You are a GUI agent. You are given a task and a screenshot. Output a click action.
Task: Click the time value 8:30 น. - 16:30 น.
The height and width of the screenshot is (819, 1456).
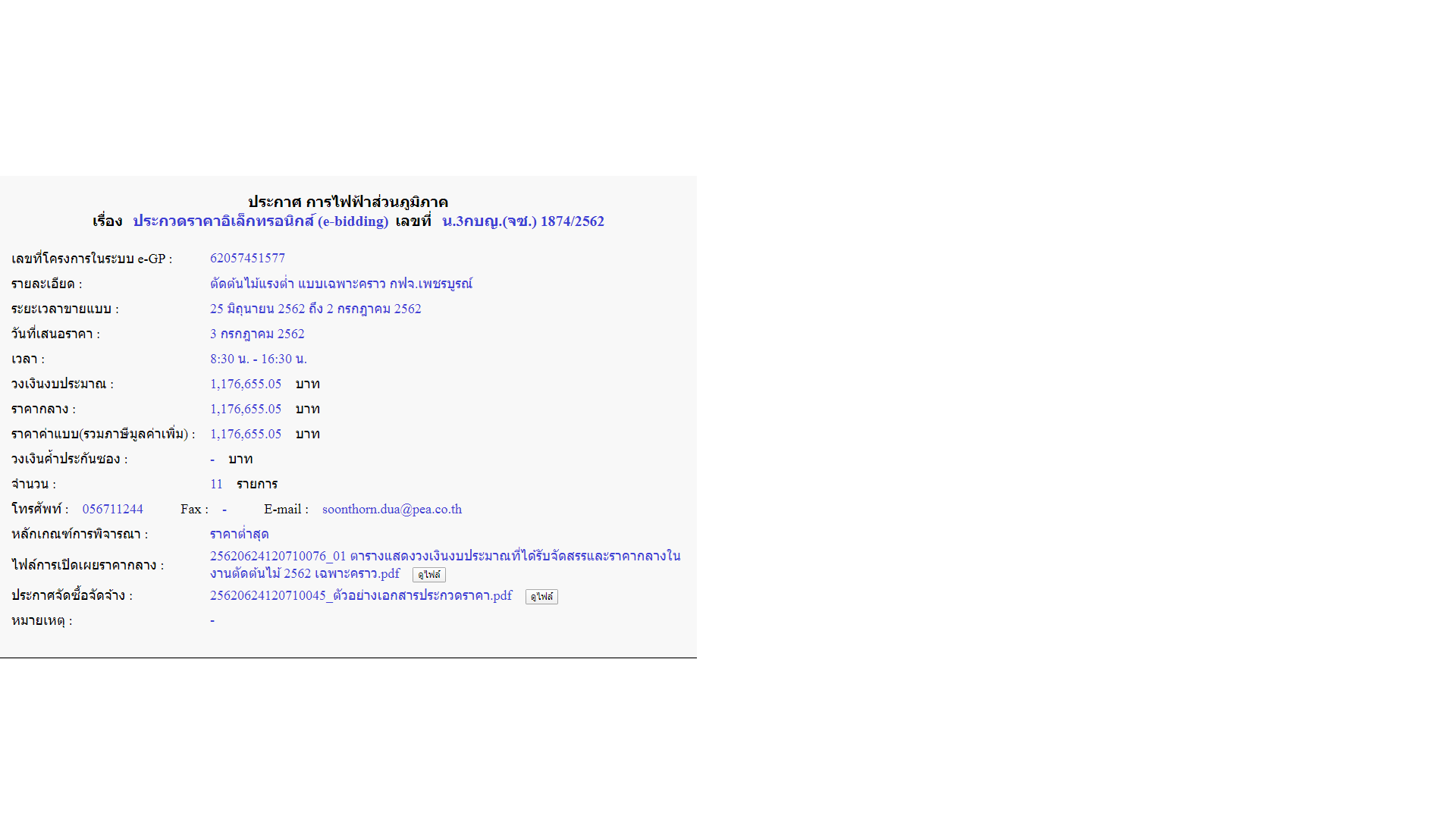click(x=259, y=359)
